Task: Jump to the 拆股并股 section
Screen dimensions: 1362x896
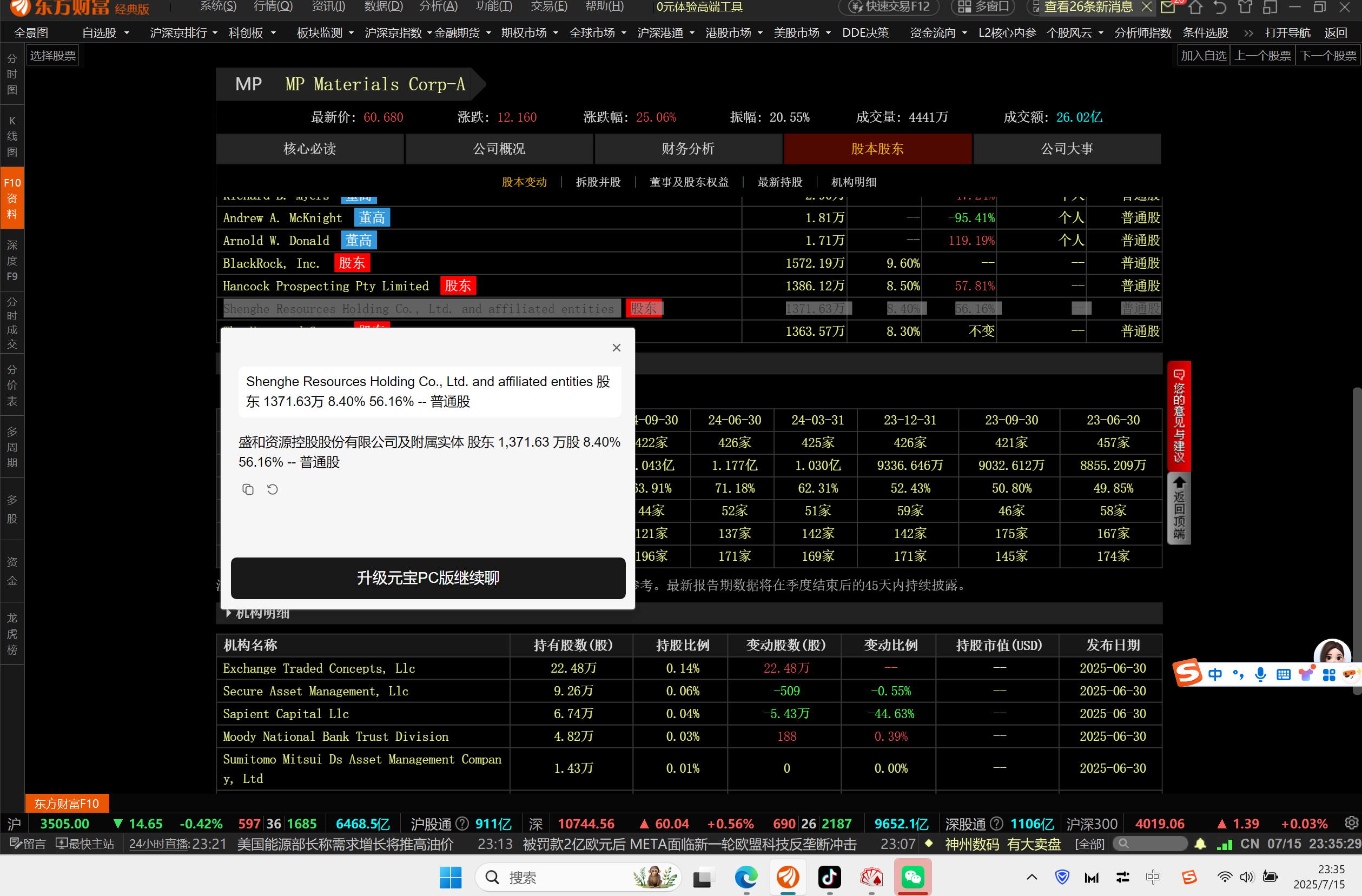Action: pos(598,182)
